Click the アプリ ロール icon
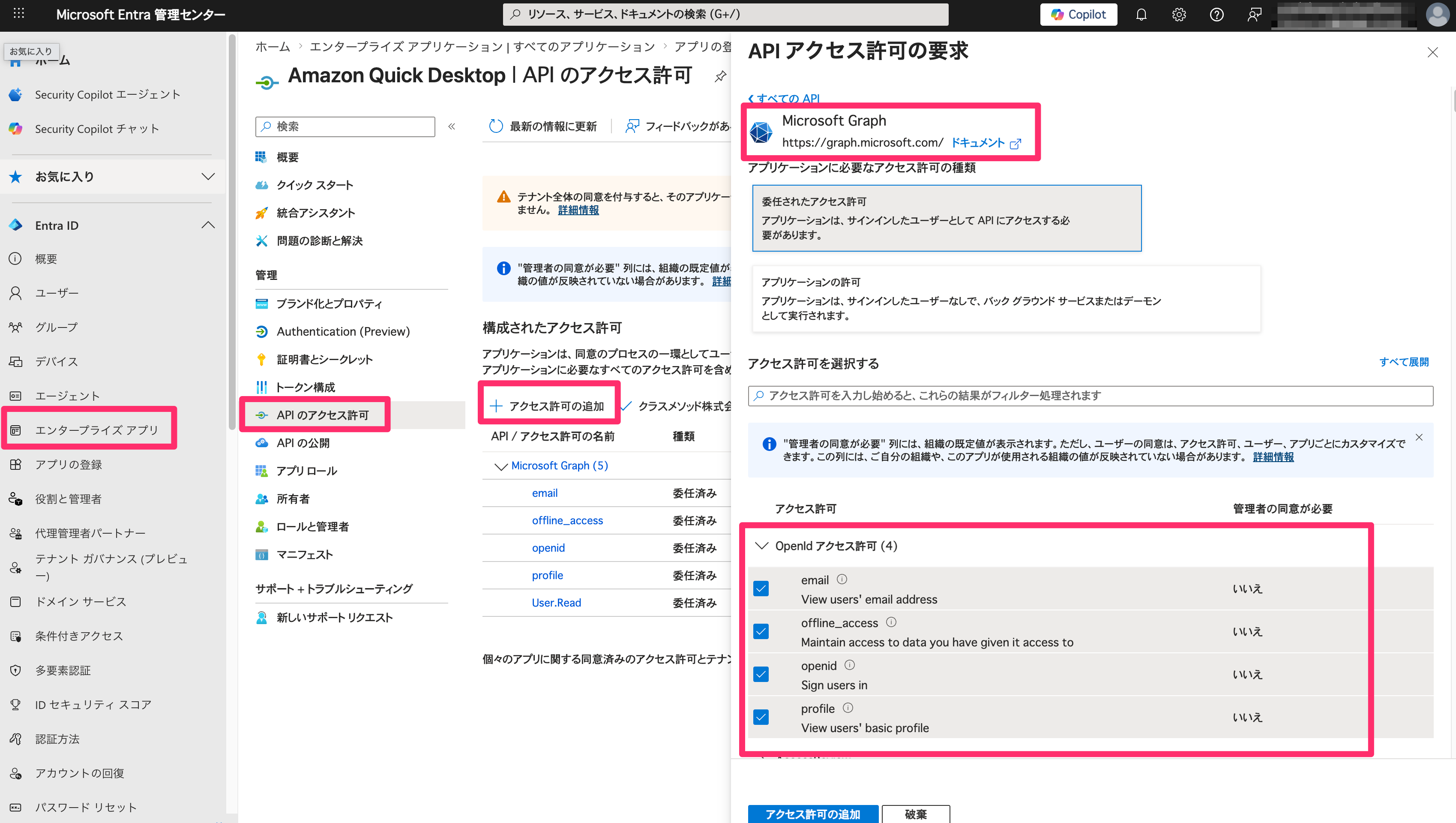 click(x=261, y=471)
